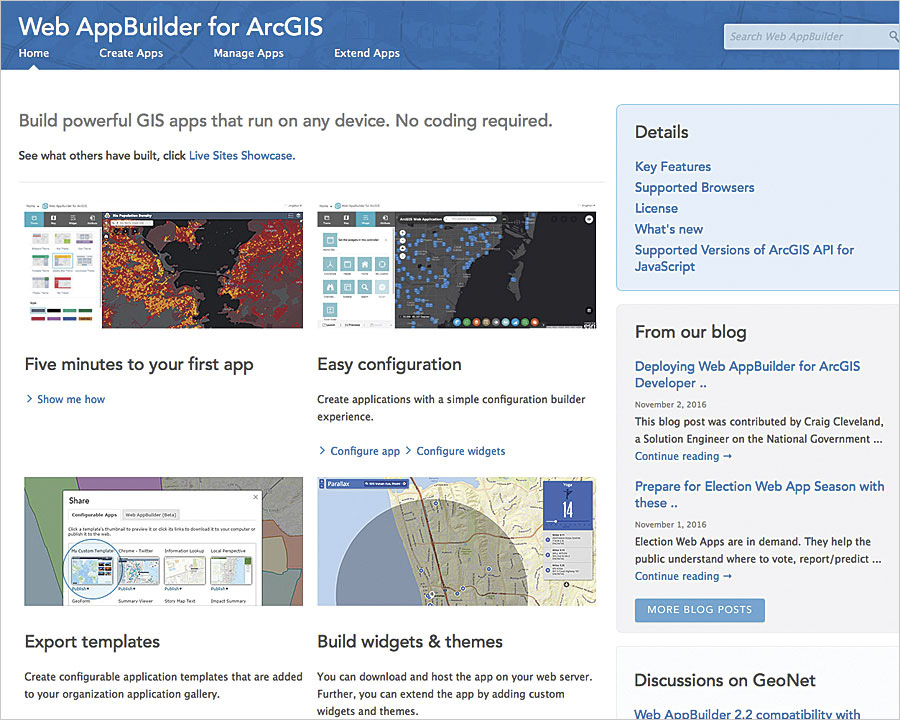Open the License link

click(656, 208)
